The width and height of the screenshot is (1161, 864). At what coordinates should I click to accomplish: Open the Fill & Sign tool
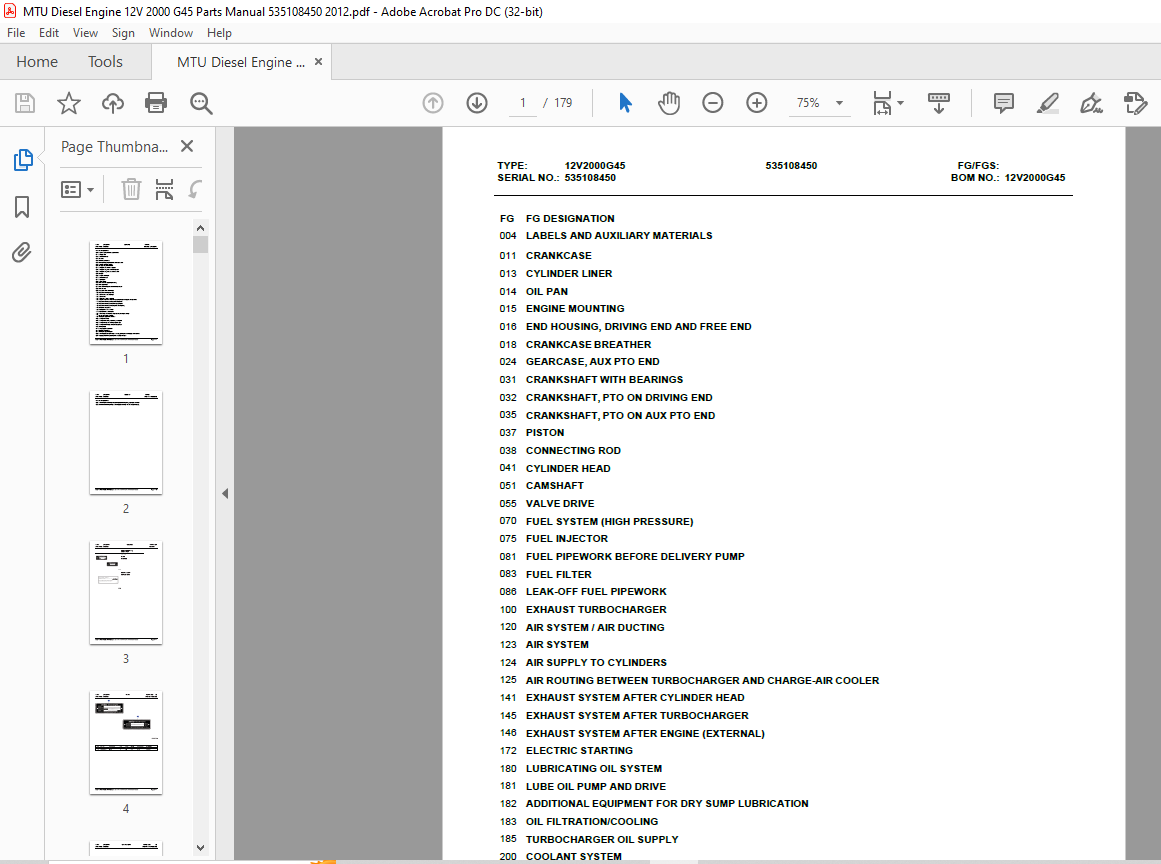1091,103
